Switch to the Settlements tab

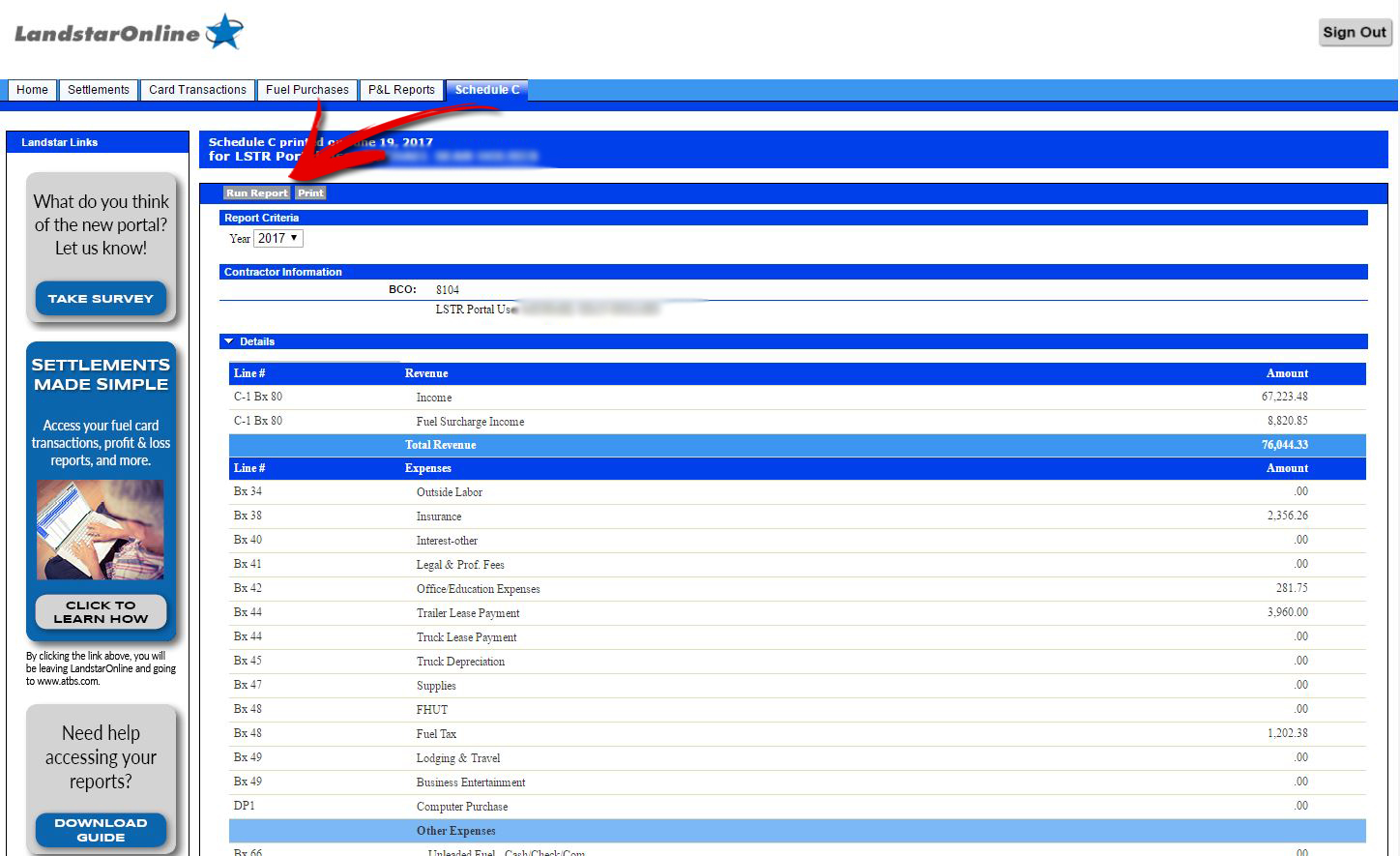(99, 90)
